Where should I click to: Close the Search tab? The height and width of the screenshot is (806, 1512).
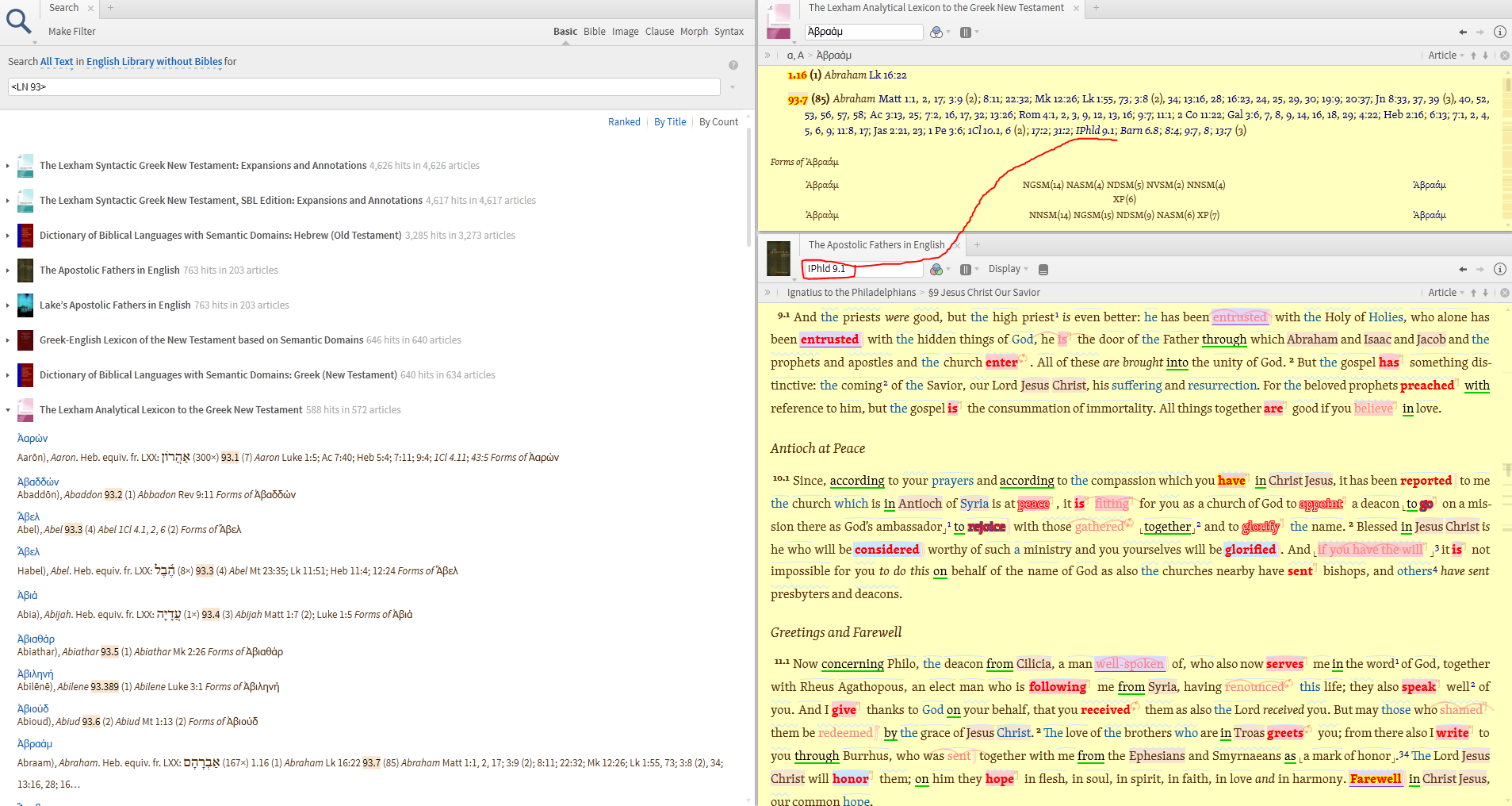point(90,8)
